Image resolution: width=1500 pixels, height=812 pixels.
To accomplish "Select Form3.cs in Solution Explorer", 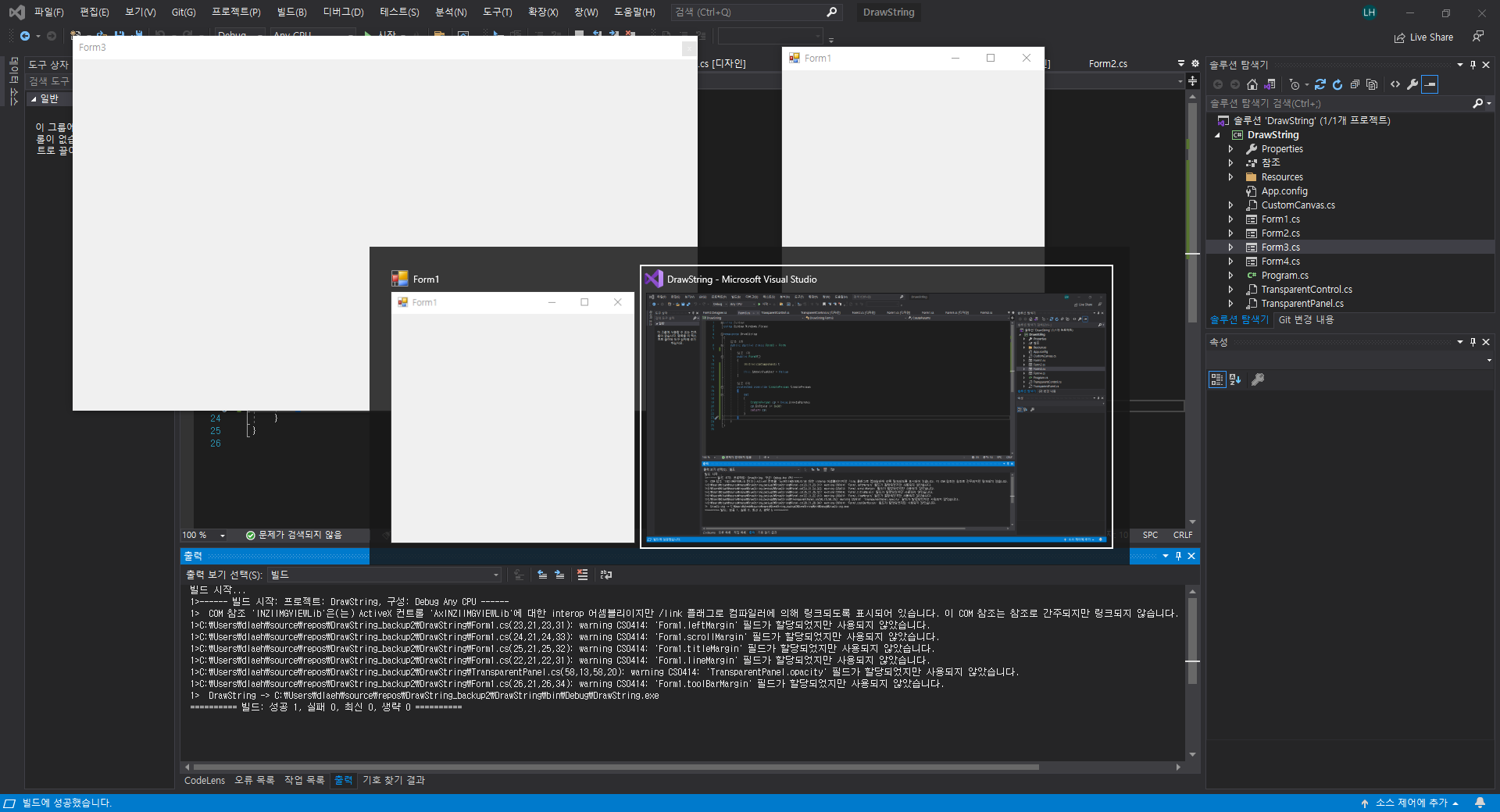I will coord(1280,248).
